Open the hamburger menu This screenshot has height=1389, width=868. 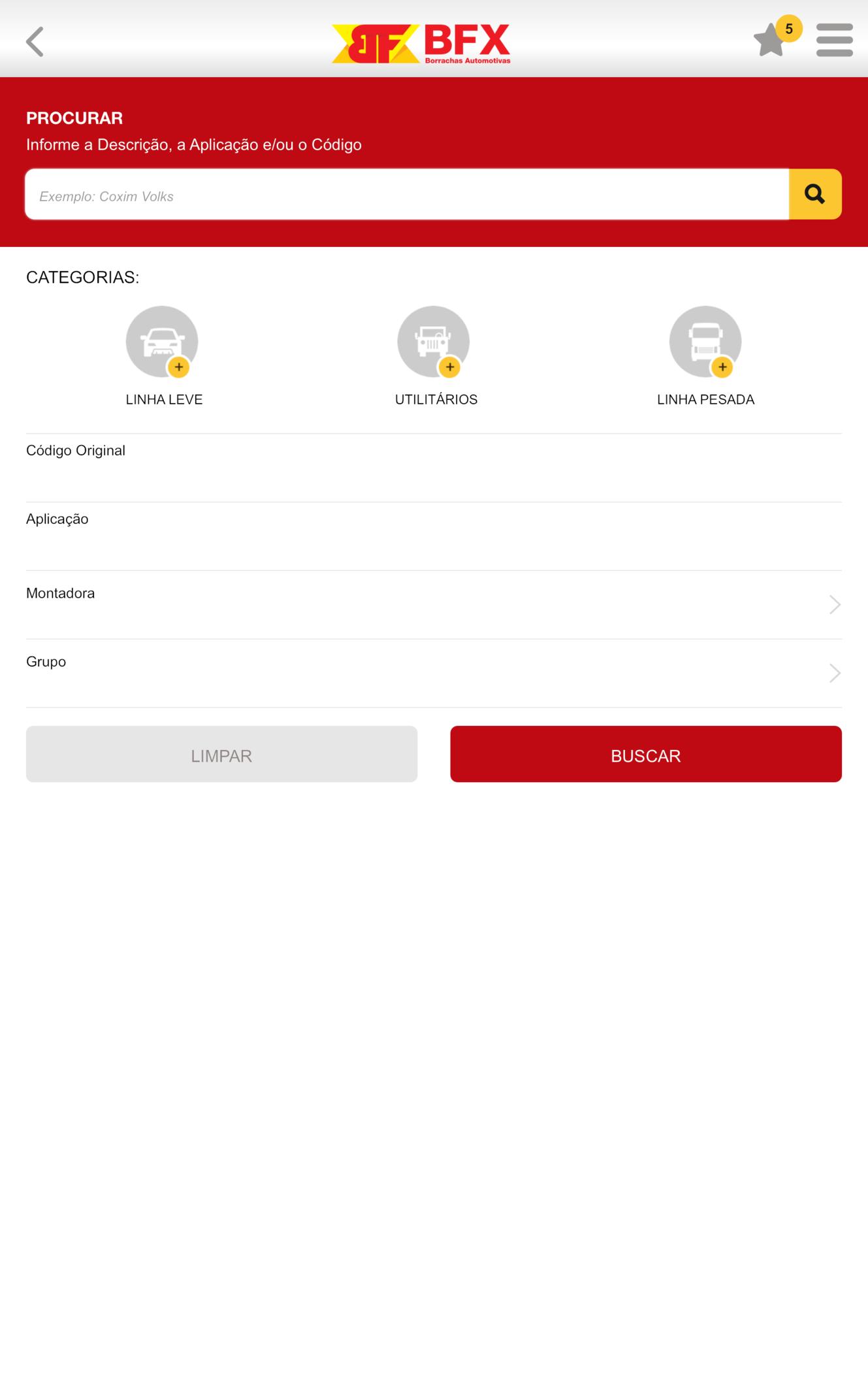coord(834,41)
